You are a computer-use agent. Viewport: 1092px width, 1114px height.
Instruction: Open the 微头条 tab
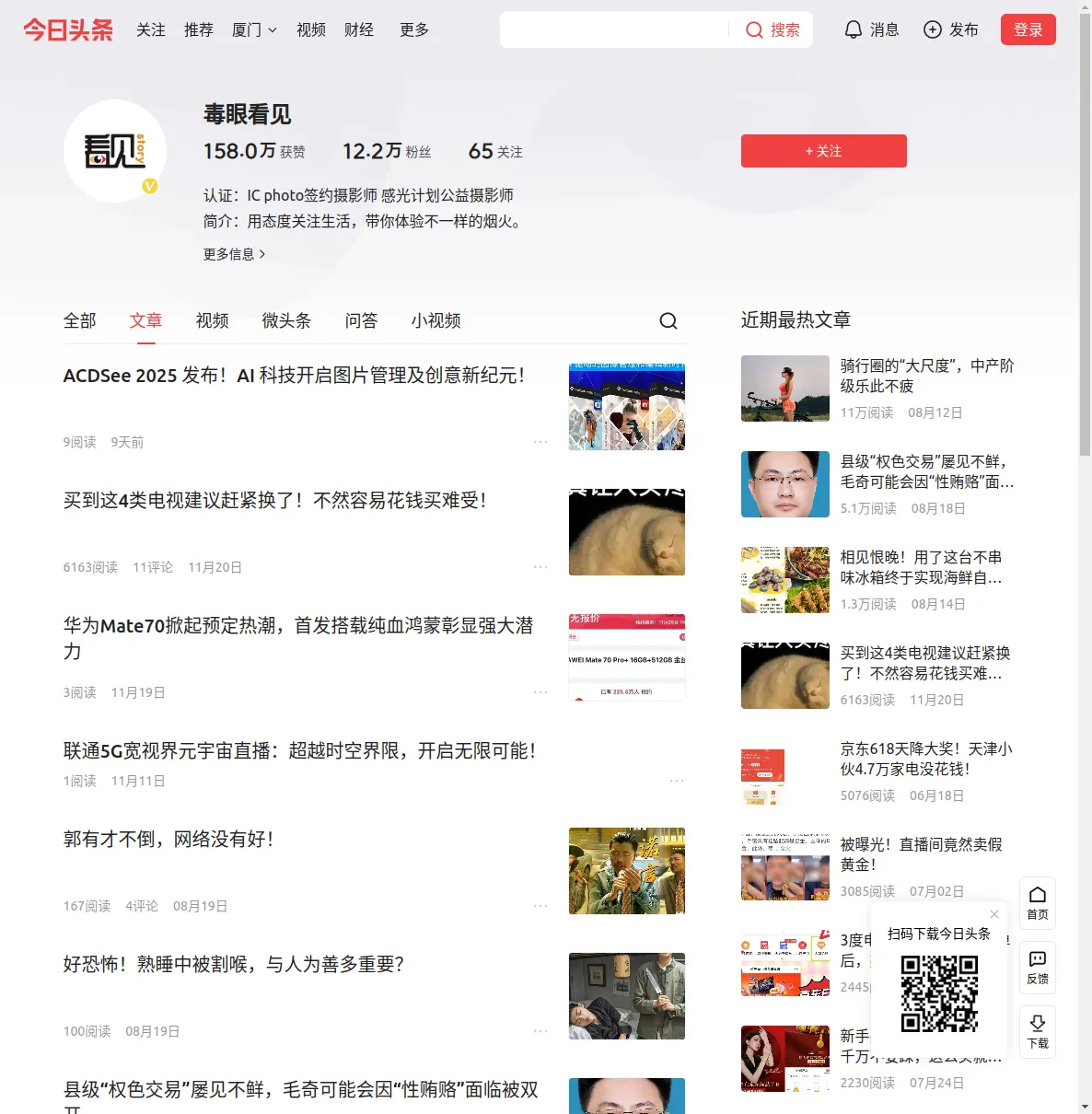[287, 320]
